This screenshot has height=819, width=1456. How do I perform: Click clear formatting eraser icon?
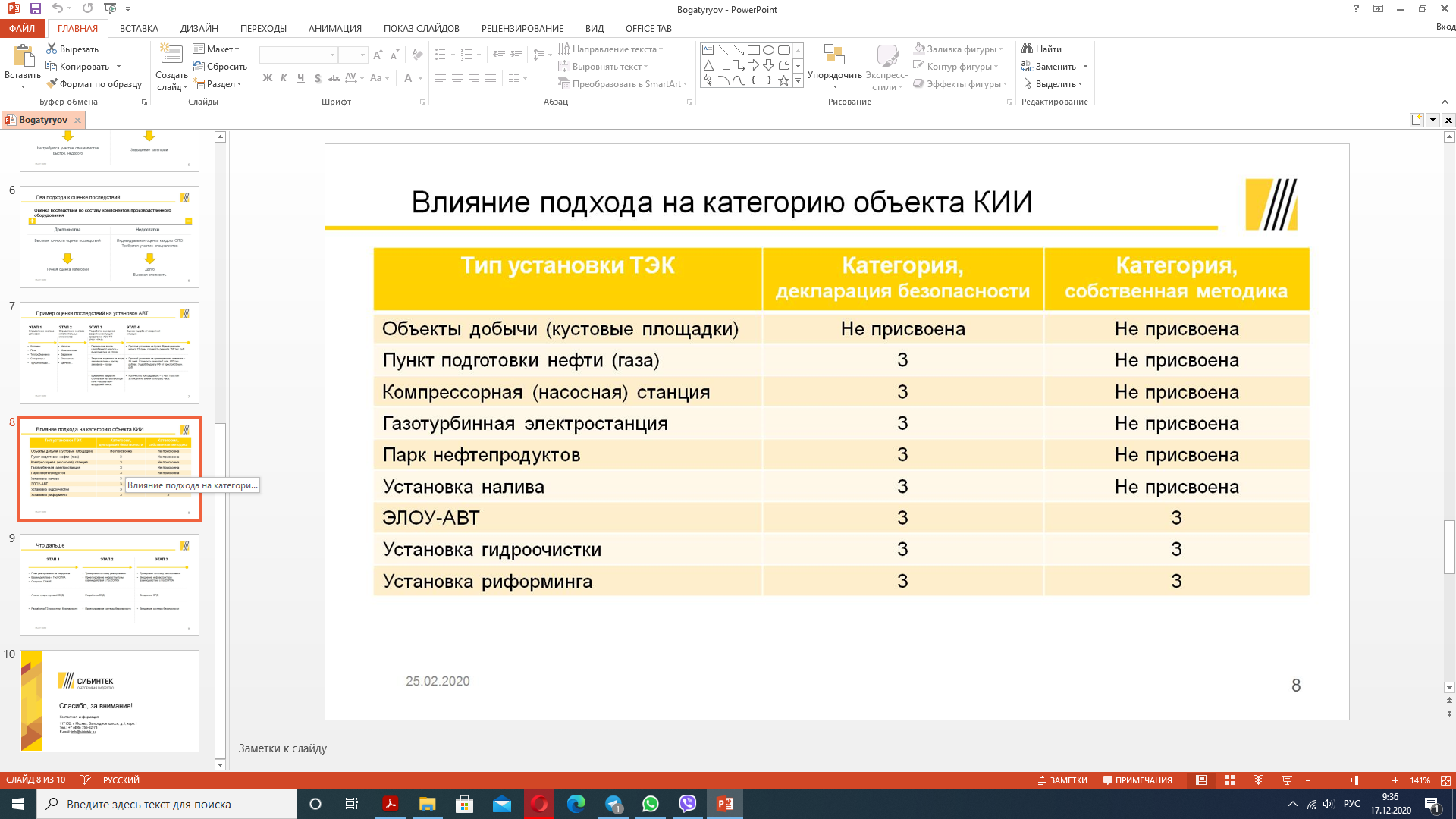pyautogui.click(x=417, y=55)
